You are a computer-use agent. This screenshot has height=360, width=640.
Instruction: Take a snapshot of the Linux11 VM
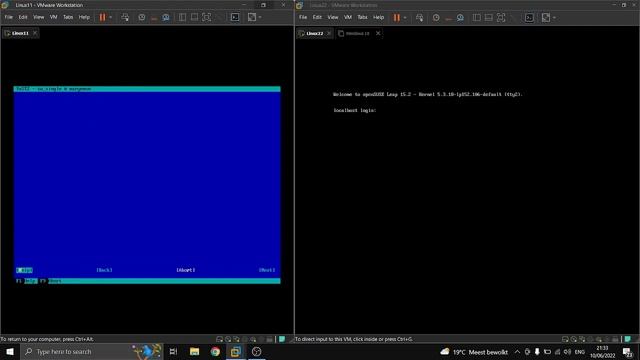[x=142, y=17]
